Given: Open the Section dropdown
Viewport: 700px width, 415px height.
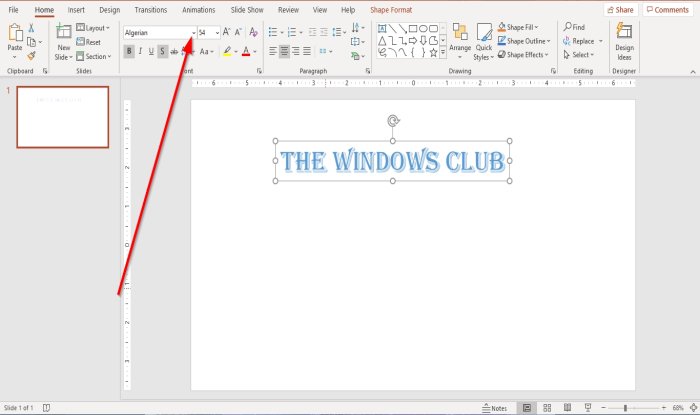Looking at the screenshot, I should coord(93,56).
